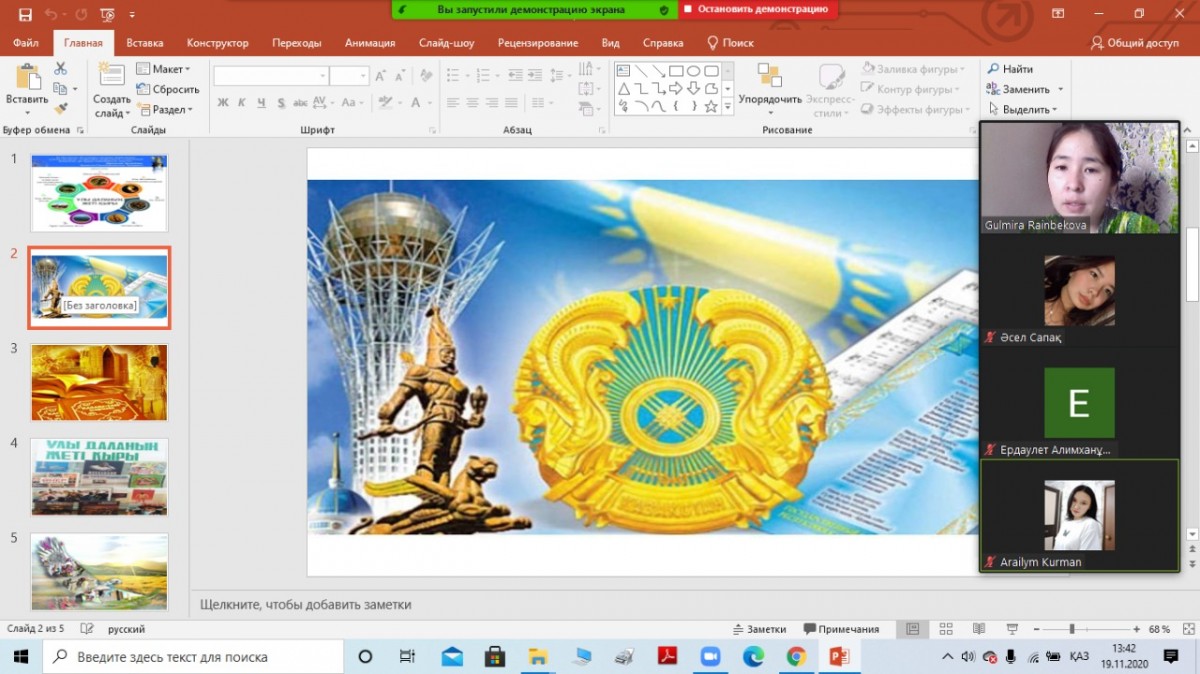Click Остановить демонстрацию button
This screenshot has height=674, width=1200.
(757, 9)
